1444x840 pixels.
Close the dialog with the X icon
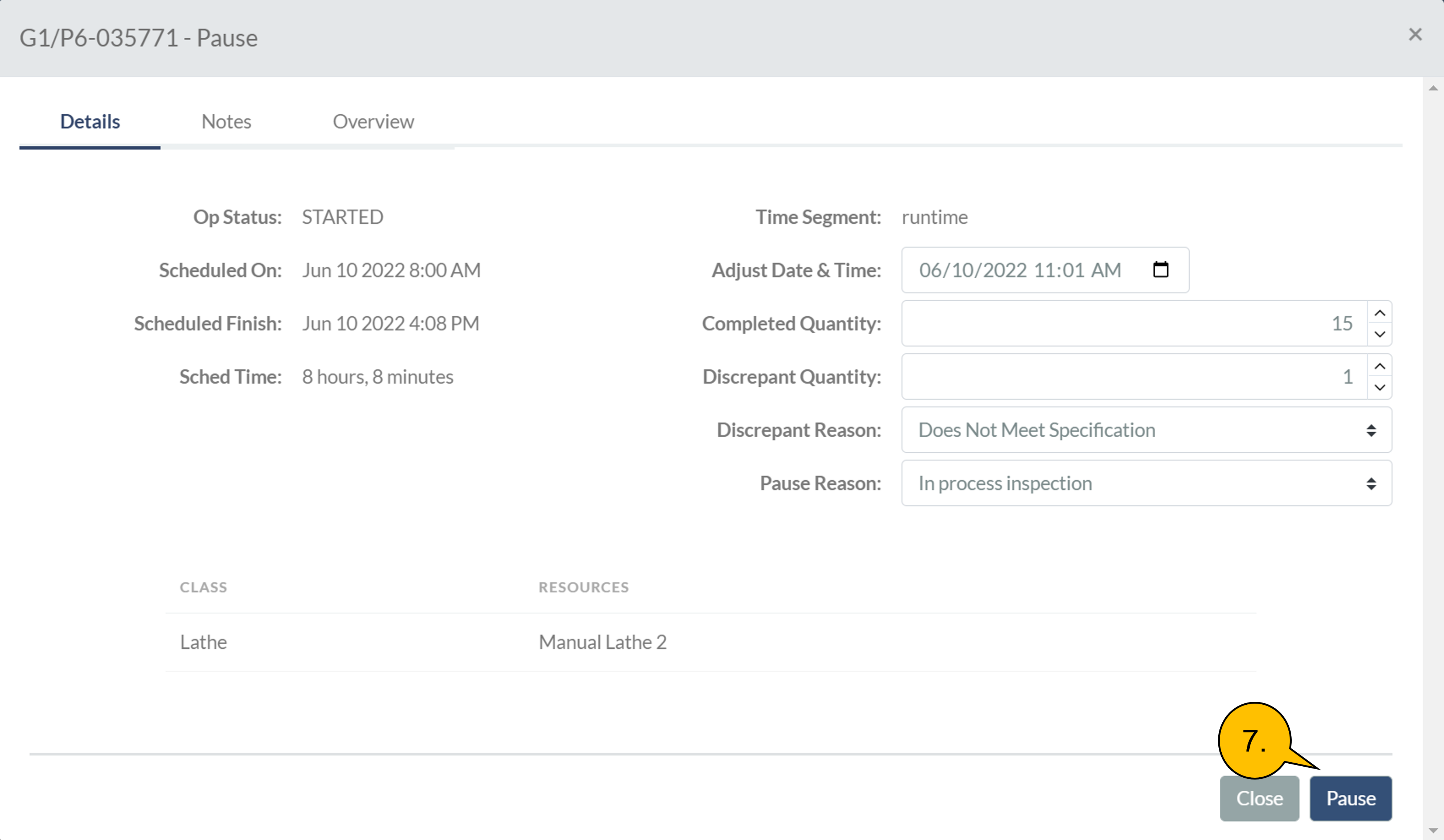click(x=1415, y=35)
